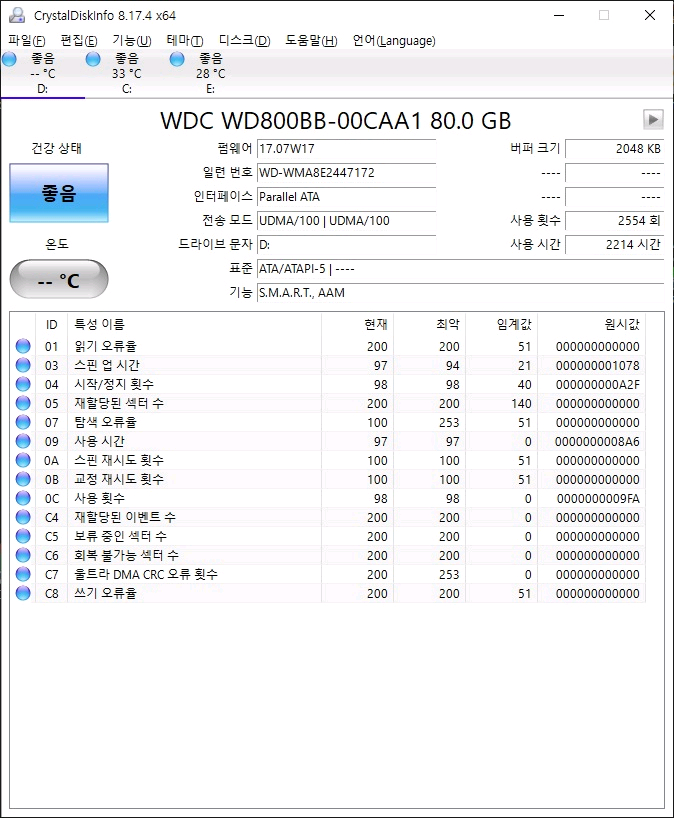Click the power on count value 2554 회
Image resolution: width=674 pixels, height=818 pixels.
(x=615, y=221)
